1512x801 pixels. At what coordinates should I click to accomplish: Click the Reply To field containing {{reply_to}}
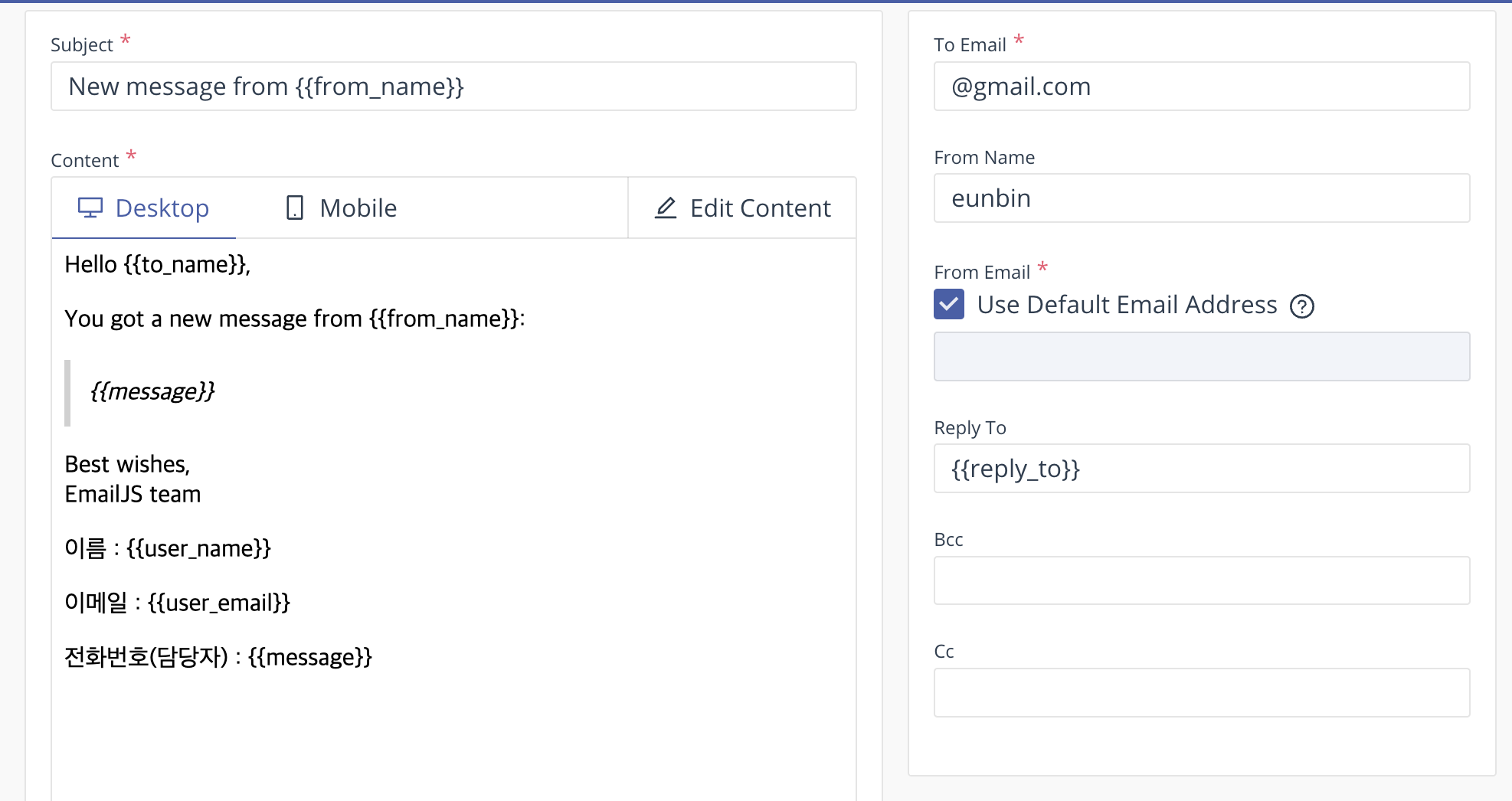tap(1200, 468)
